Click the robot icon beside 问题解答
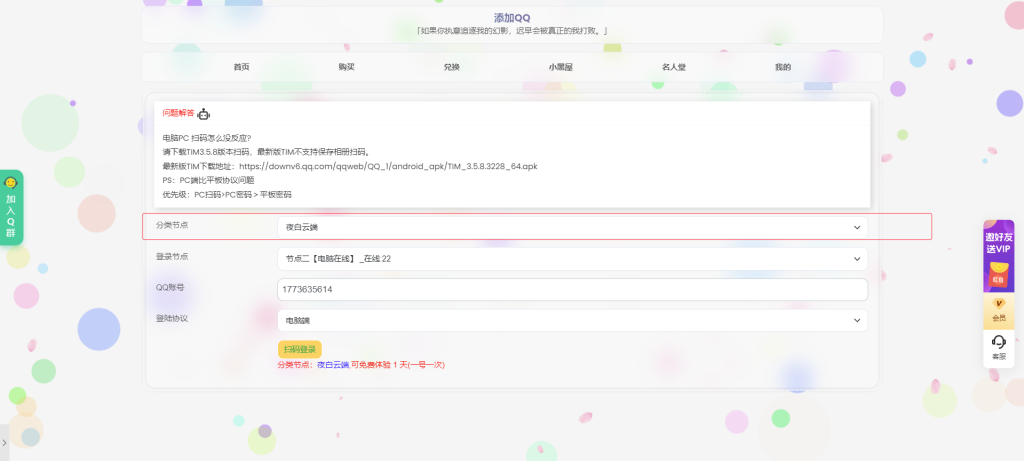This screenshot has height=461, width=1024. (x=204, y=114)
